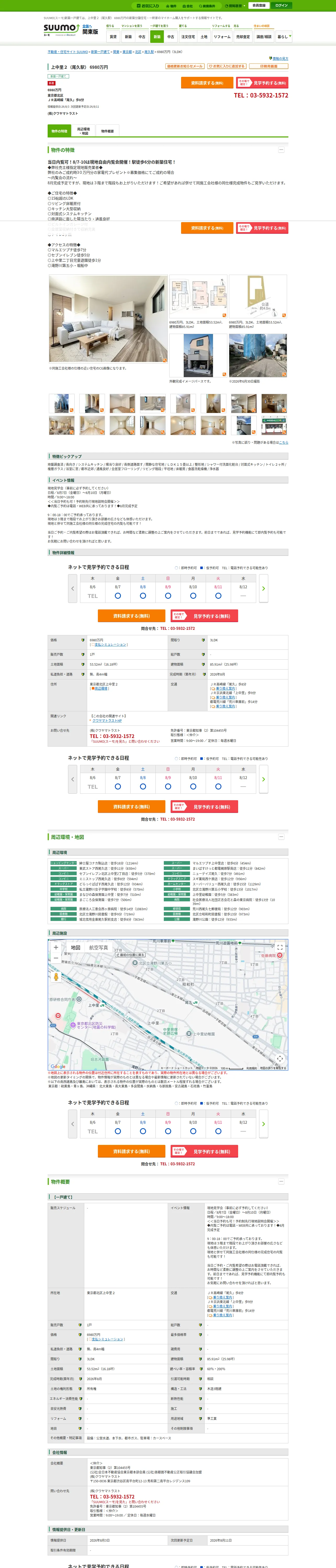Click help icon beside 用途地域

click(x=201, y=1418)
